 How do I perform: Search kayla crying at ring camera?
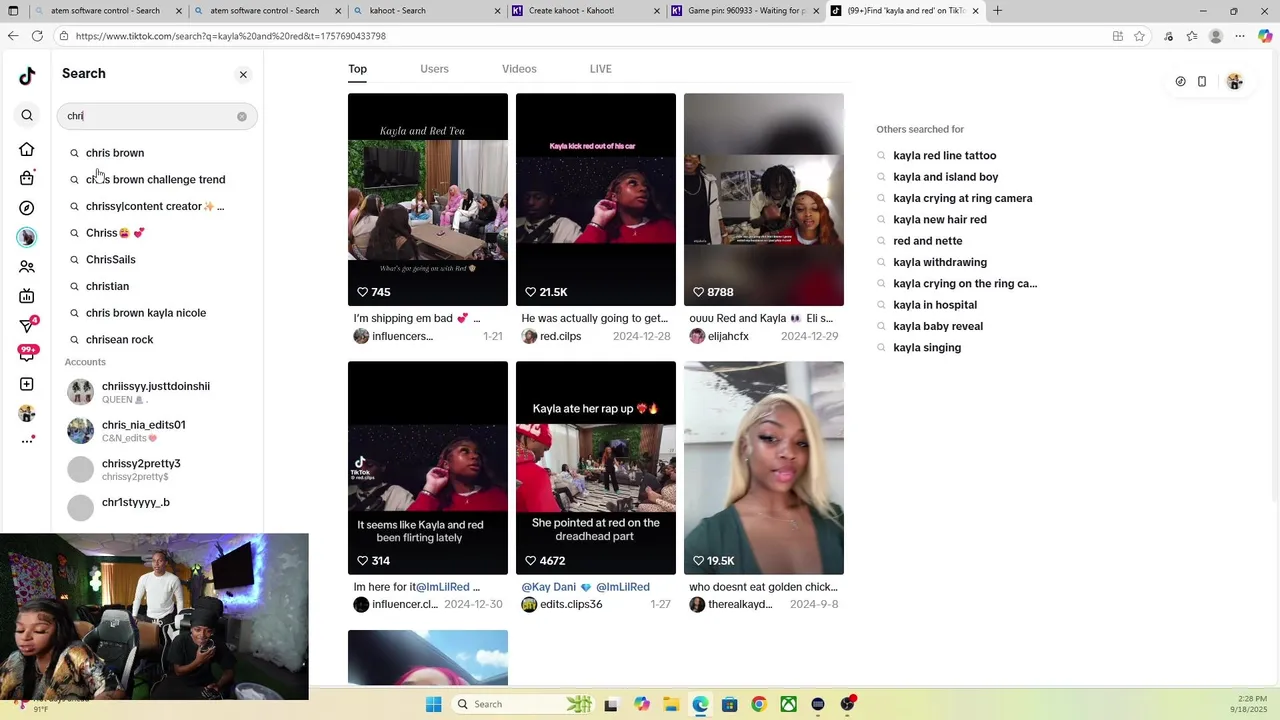click(963, 198)
